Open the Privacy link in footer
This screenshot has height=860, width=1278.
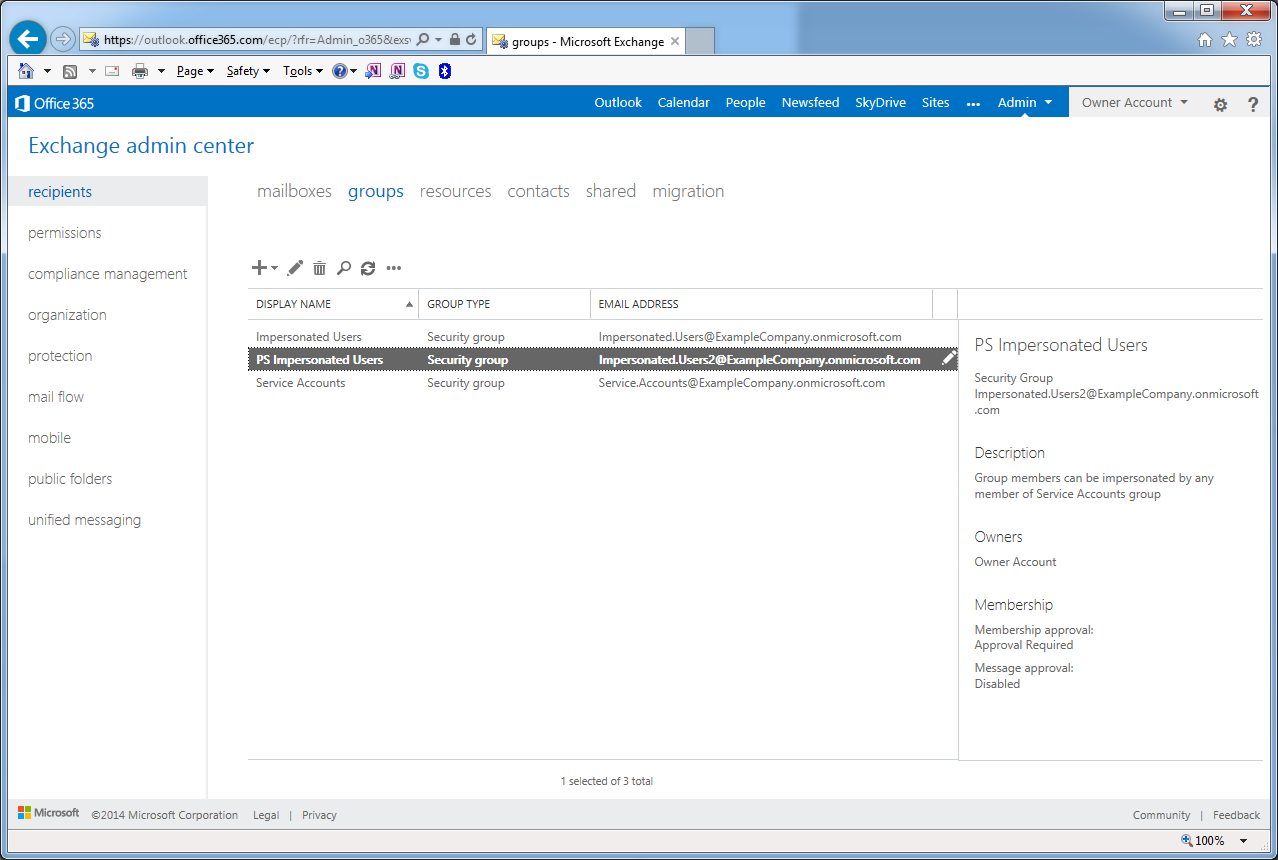(x=319, y=815)
